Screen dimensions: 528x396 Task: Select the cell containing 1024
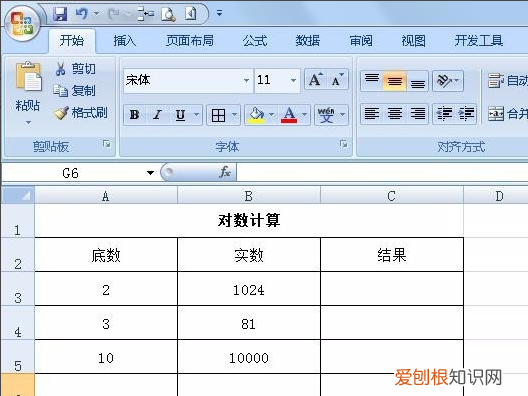[x=249, y=289]
